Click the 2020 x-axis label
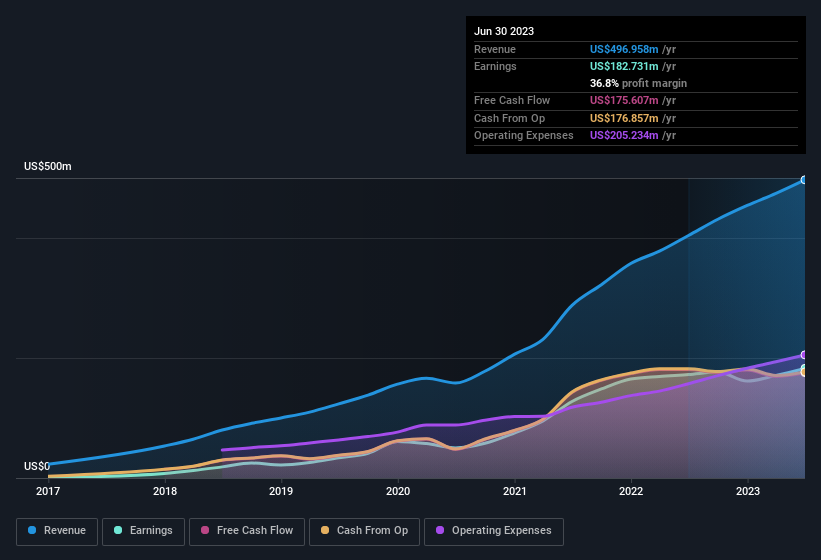Image resolution: width=821 pixels, height=560 pixels. click(398, 491)
